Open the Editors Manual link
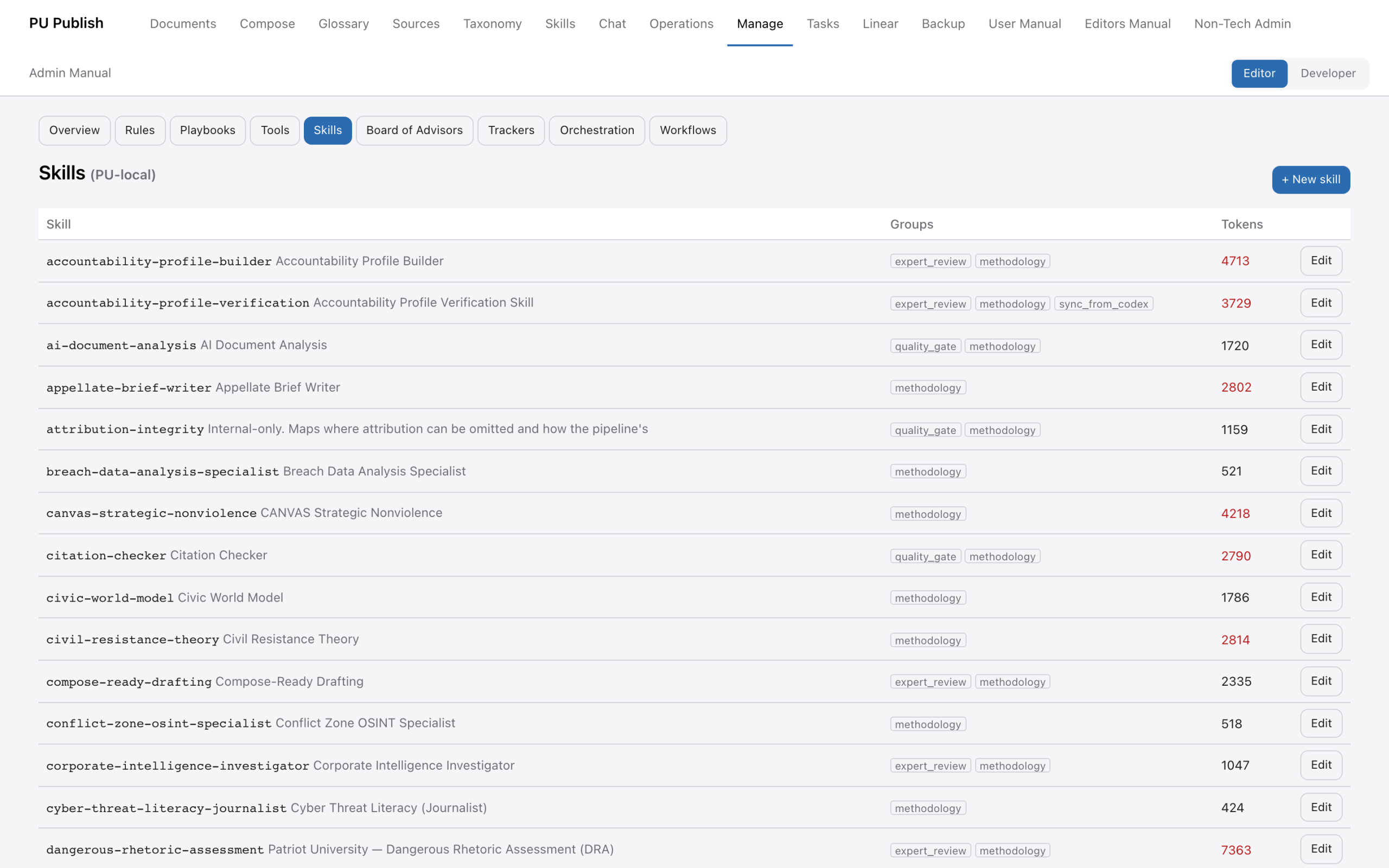 [1127, 23]
